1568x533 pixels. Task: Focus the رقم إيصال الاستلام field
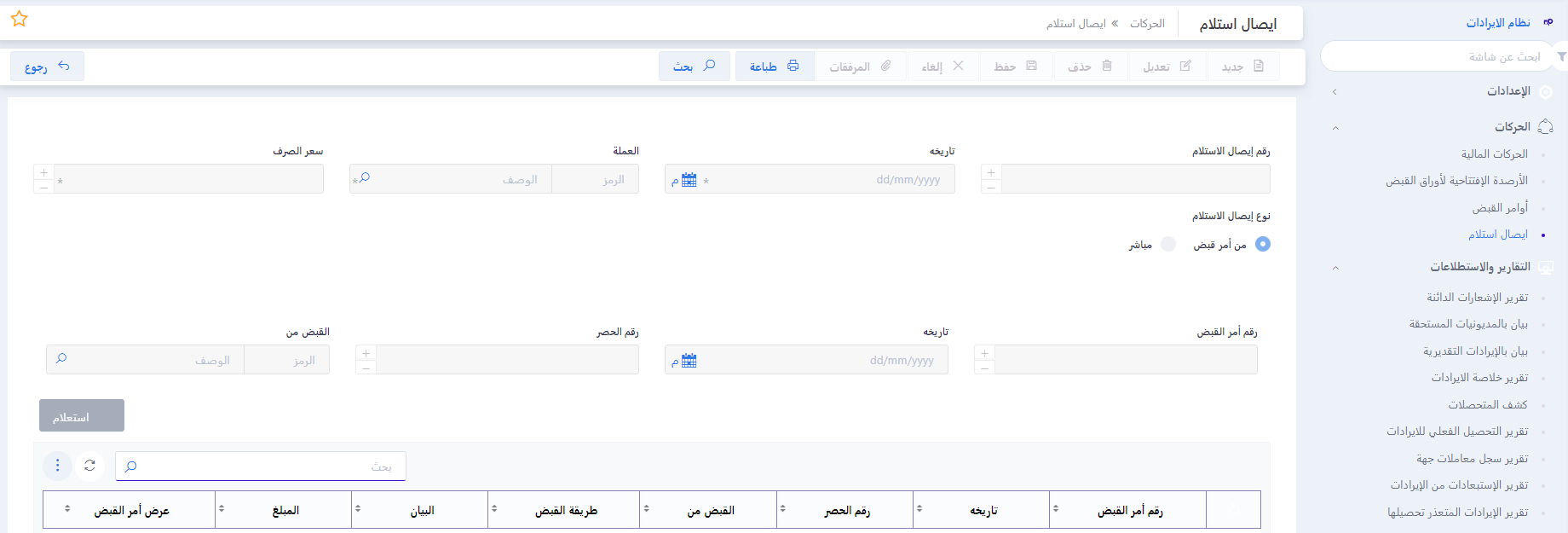[1135, 179]
